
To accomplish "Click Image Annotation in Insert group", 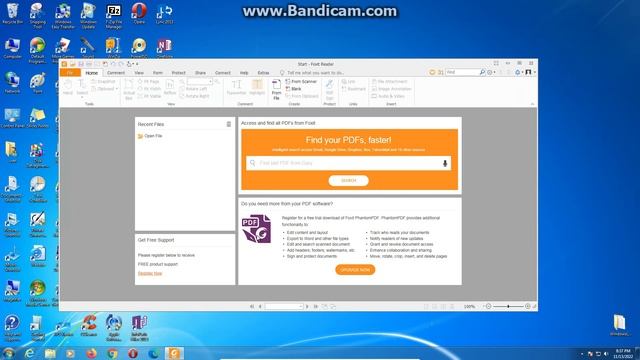I will [x=391, y=89].
